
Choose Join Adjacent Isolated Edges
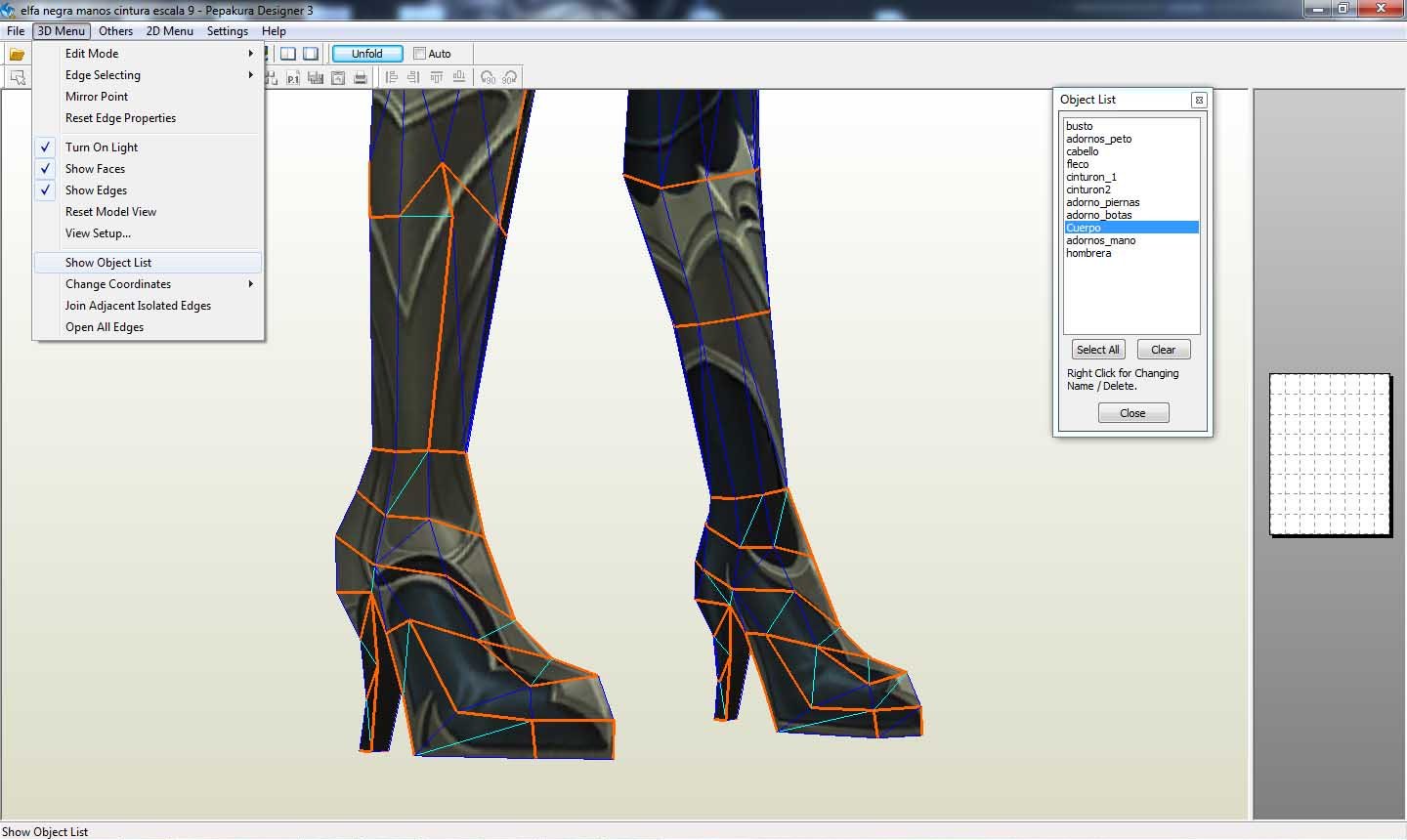point(148,306)
